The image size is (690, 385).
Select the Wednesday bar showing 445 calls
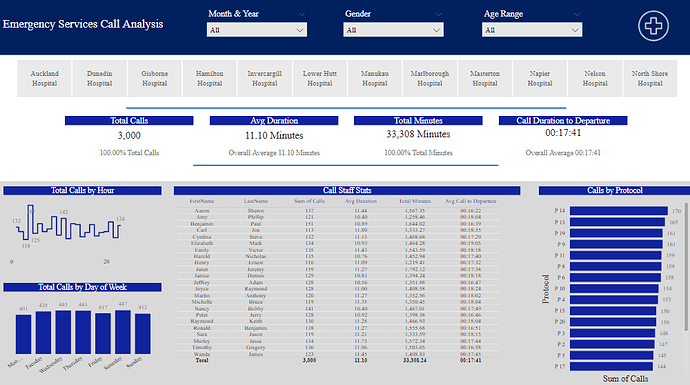[63, 333]
